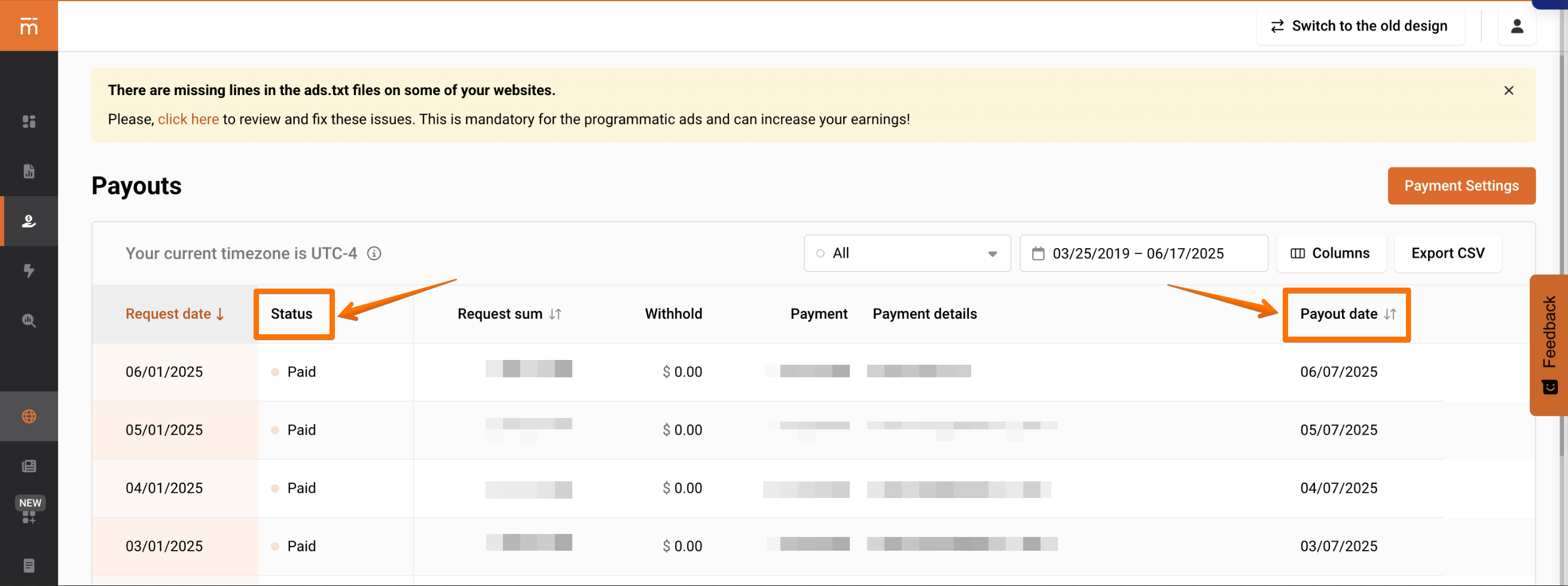This screenshot has height=586, width=1568.
Task: Sort table by Request sum
Action: pos(509,314)
